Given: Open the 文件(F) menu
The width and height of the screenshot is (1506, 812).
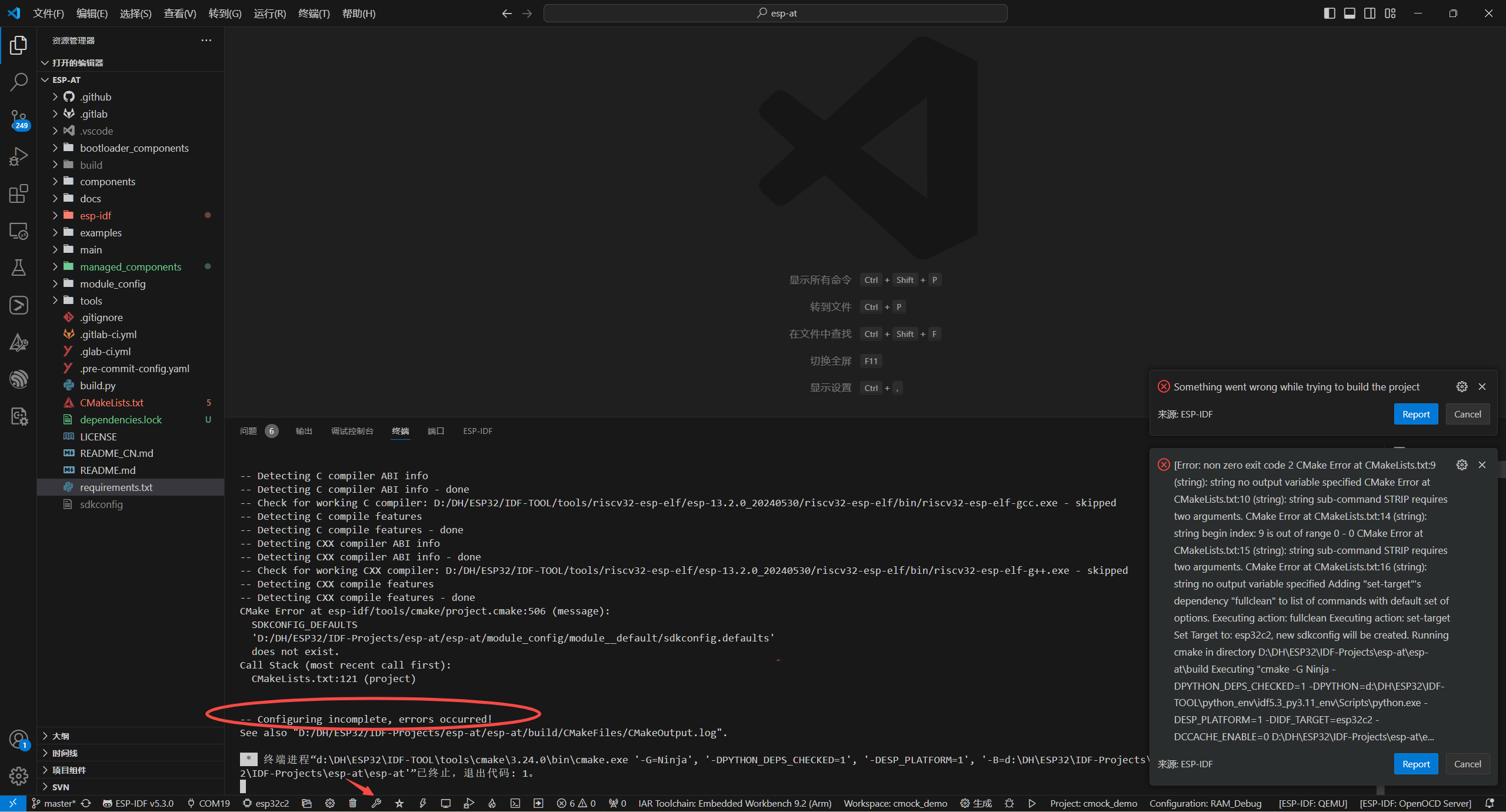Looking at the screenshot, I should coord(48,14).
